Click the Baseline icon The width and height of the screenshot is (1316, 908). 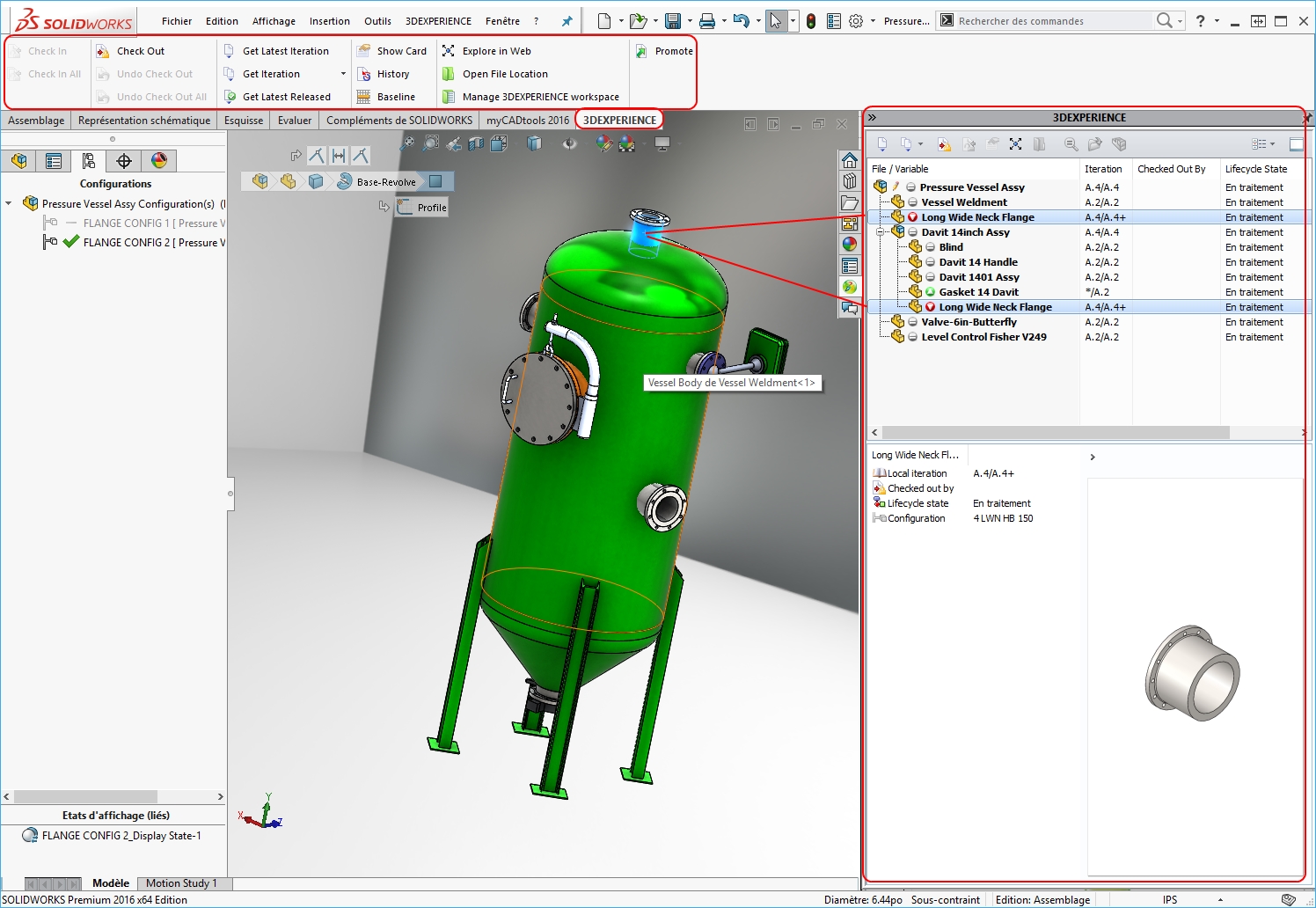click(x=363, y=97)
